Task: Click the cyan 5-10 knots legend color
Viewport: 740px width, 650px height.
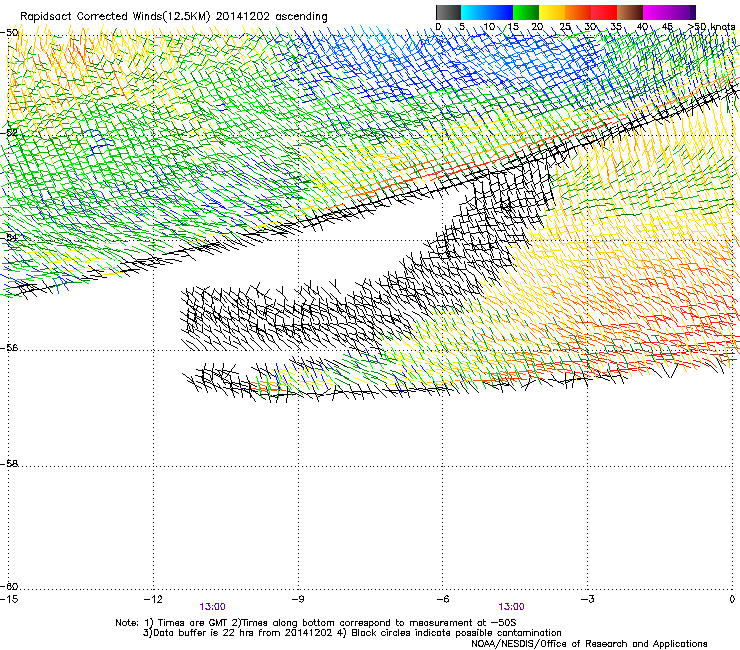Action: 474,12
